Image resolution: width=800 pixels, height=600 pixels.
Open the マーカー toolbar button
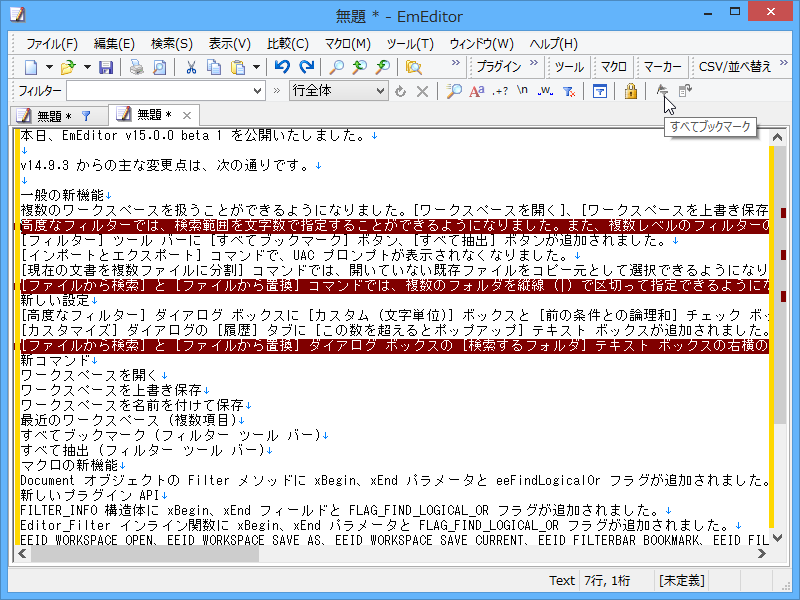tap(662, 67)
